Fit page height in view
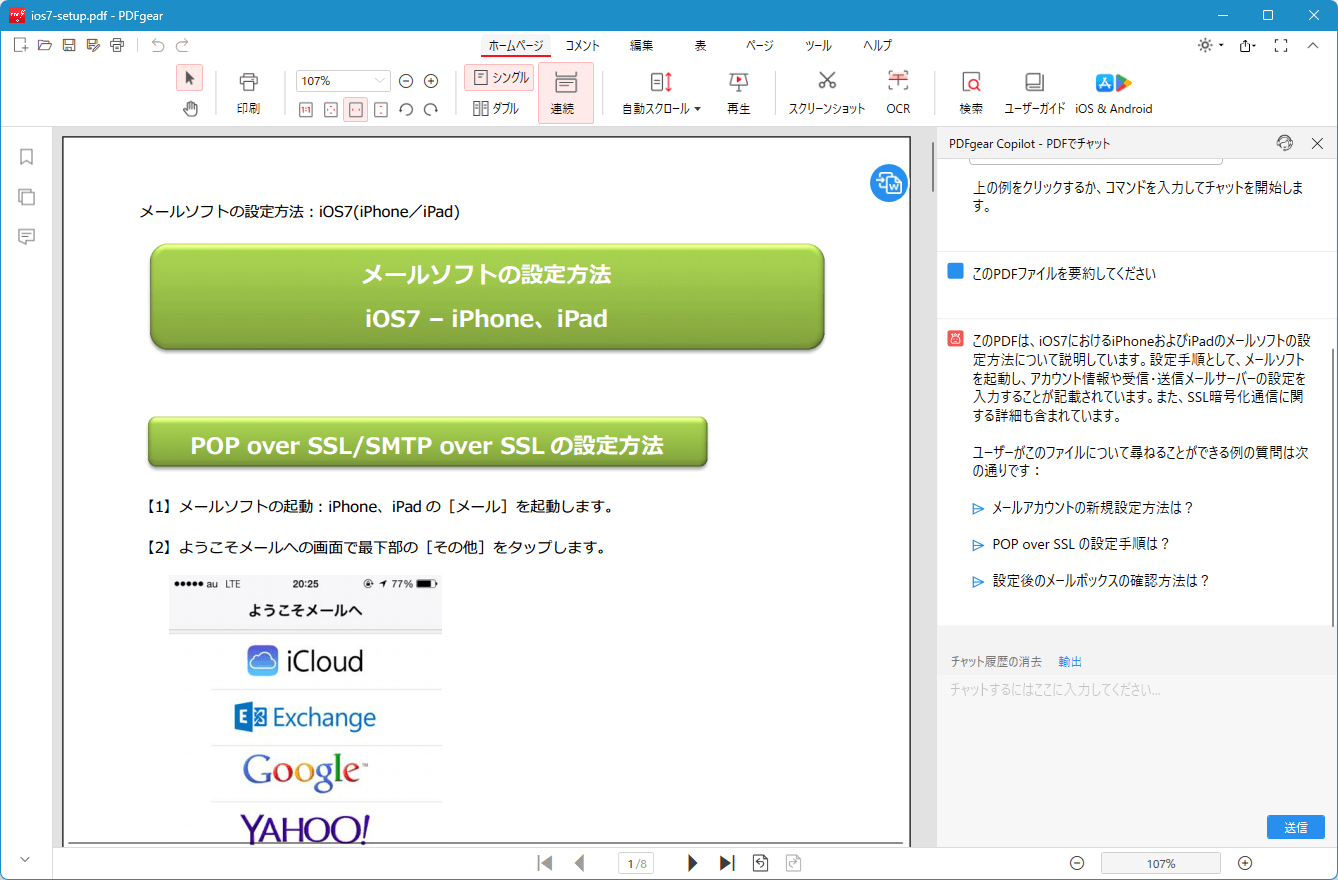The height and width of the screenshot is (880, 1338). [x=381, y=109]
